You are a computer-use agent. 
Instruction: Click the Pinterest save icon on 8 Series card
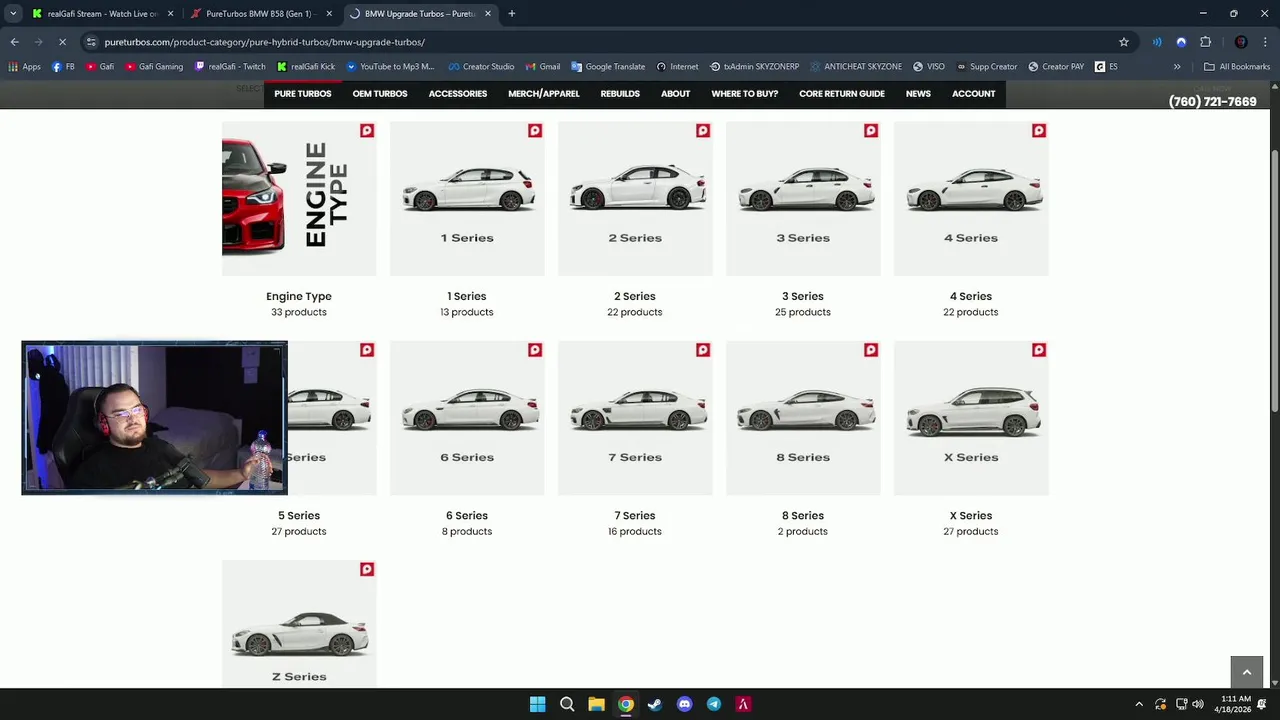(871, 350)
